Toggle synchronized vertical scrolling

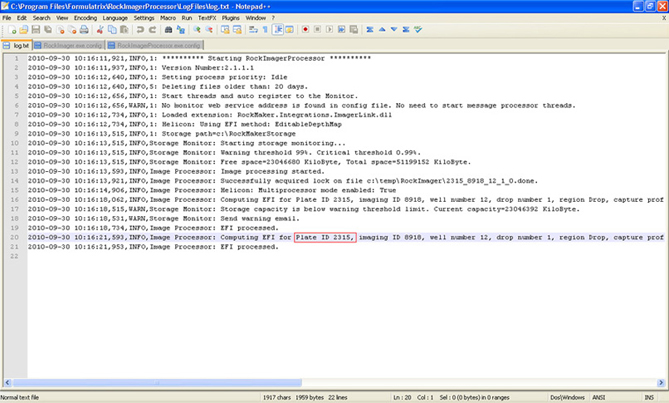pyautogui.click(x=225, y=29)
